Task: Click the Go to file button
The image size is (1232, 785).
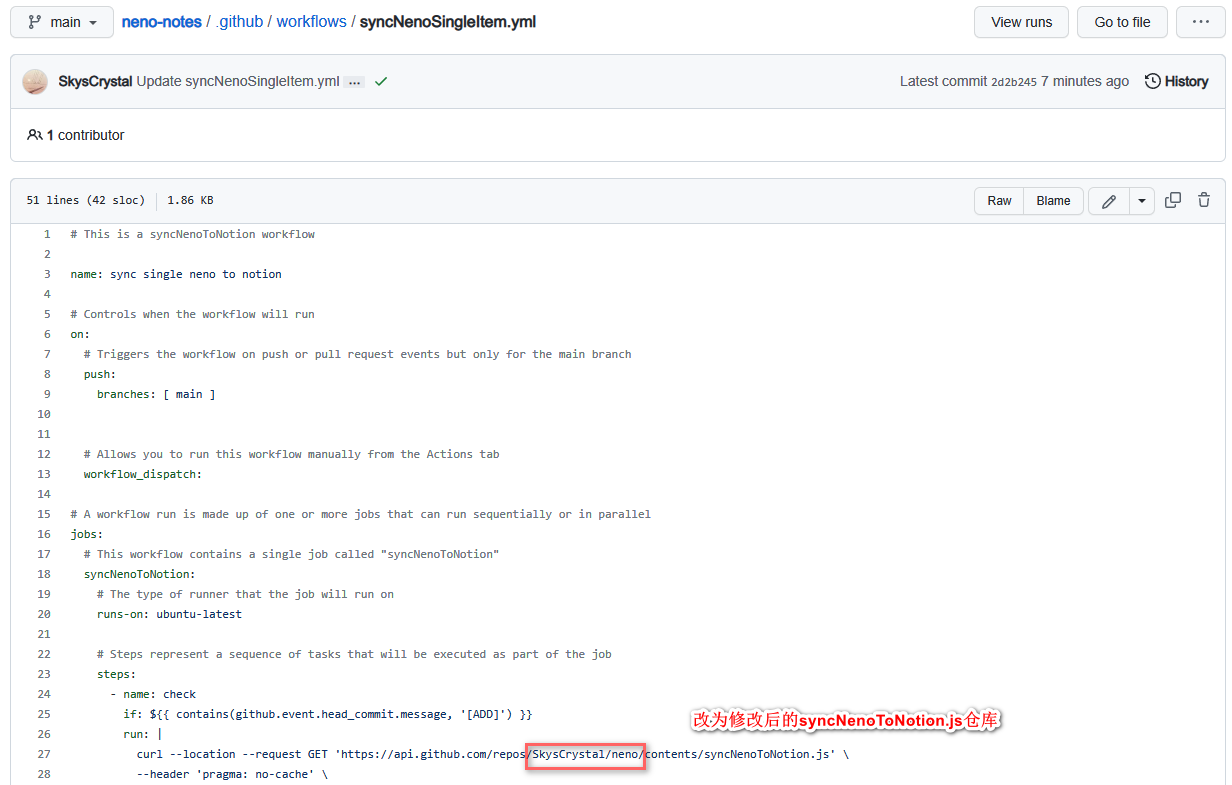Action: coord(1122,22)
